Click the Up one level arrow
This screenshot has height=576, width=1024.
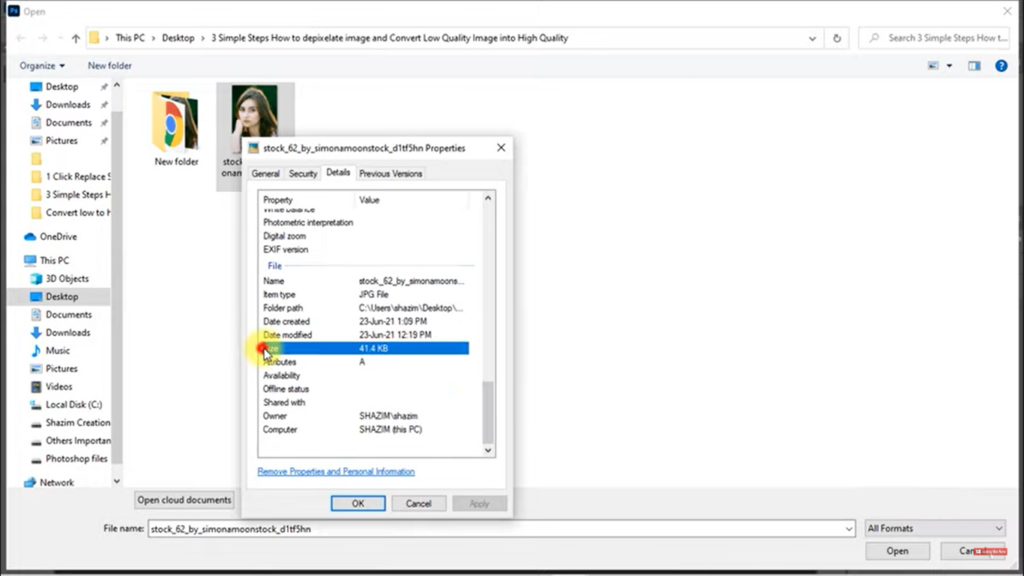pyautogui.click(x=77, y=37)
